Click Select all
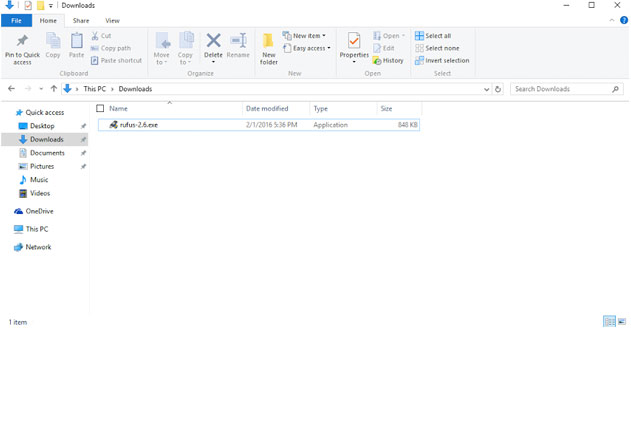The width and height of the screenshot is (631, 444). [x=433, y=36]
